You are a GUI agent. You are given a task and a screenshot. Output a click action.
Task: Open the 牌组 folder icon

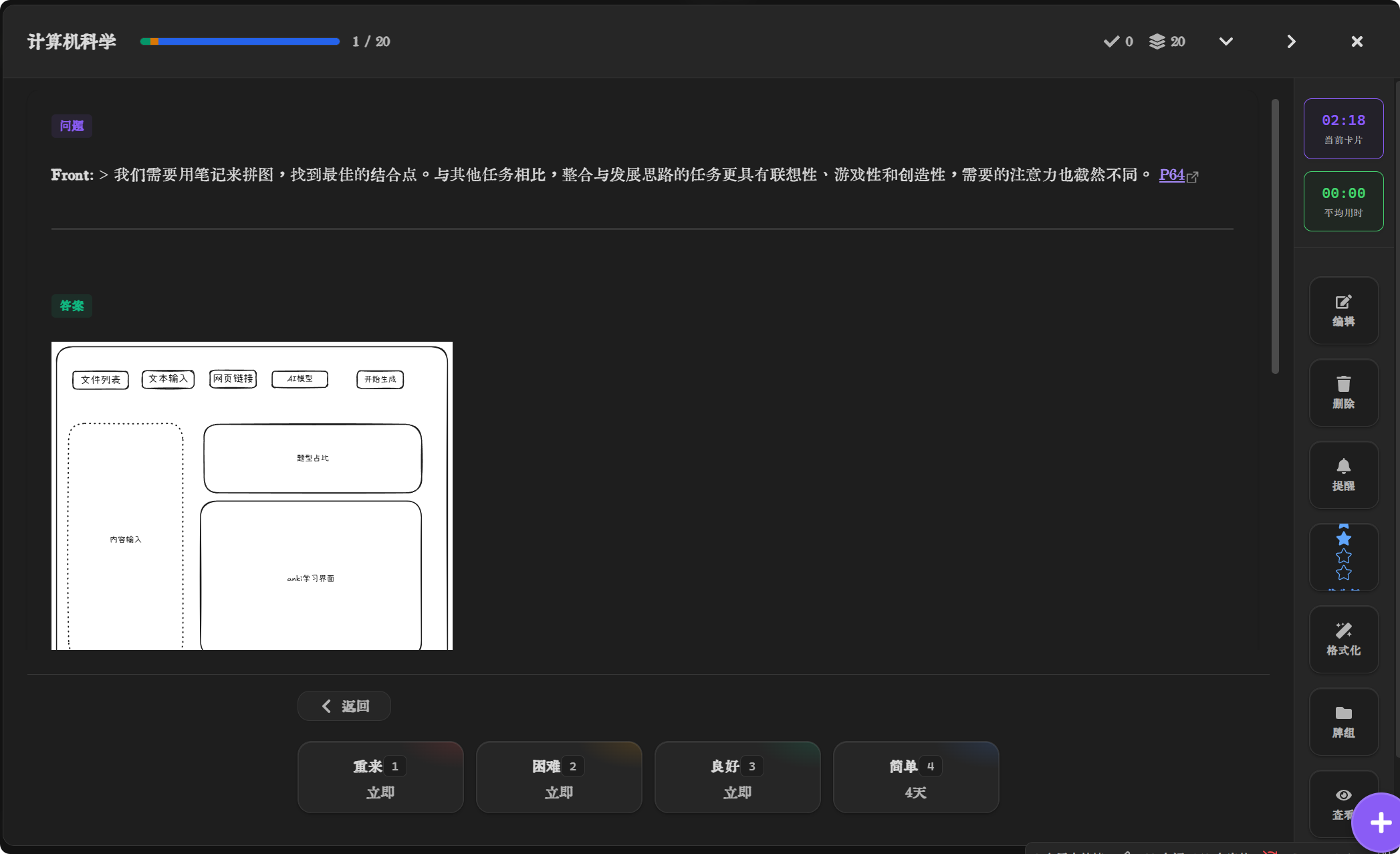1343,722
